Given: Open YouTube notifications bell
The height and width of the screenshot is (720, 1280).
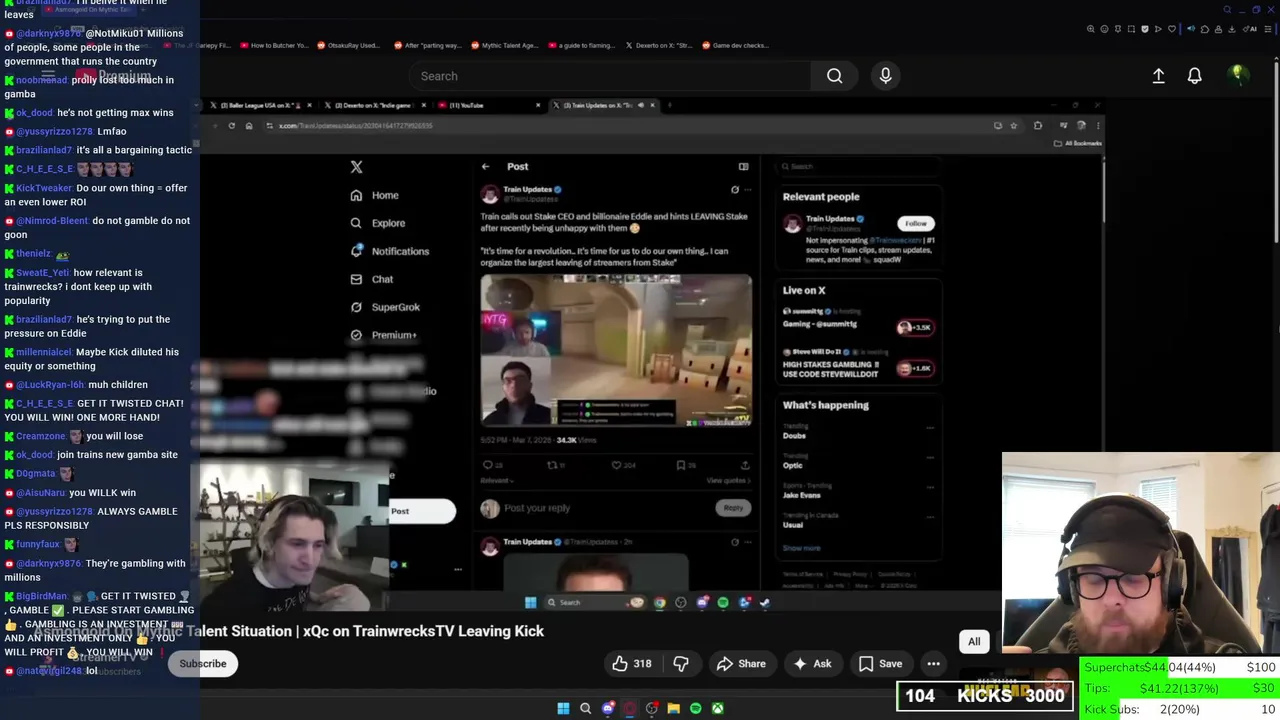Looking at the screenshot, I should (1194, 76).
